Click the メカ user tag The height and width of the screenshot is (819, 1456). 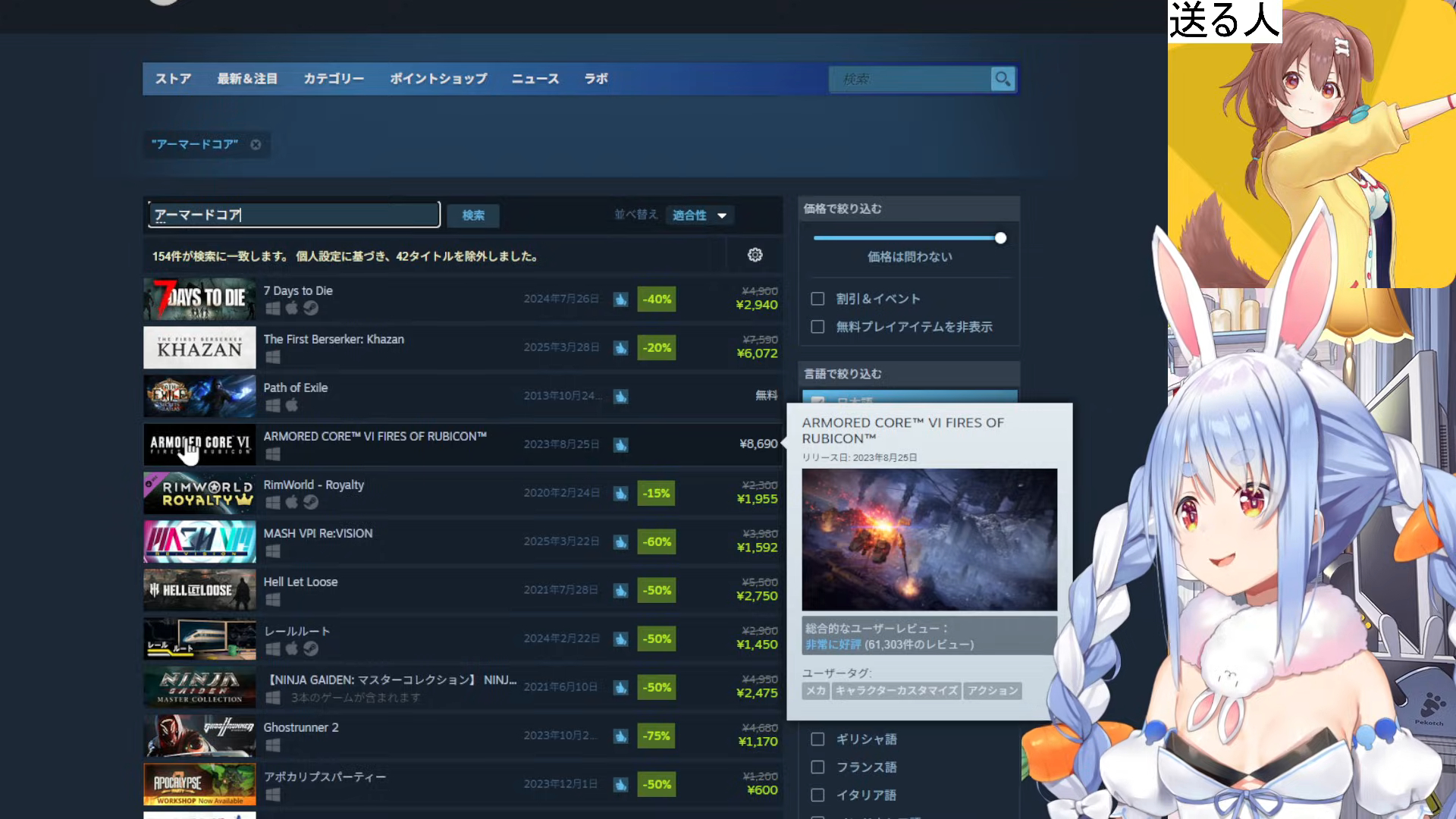(815, 691)
